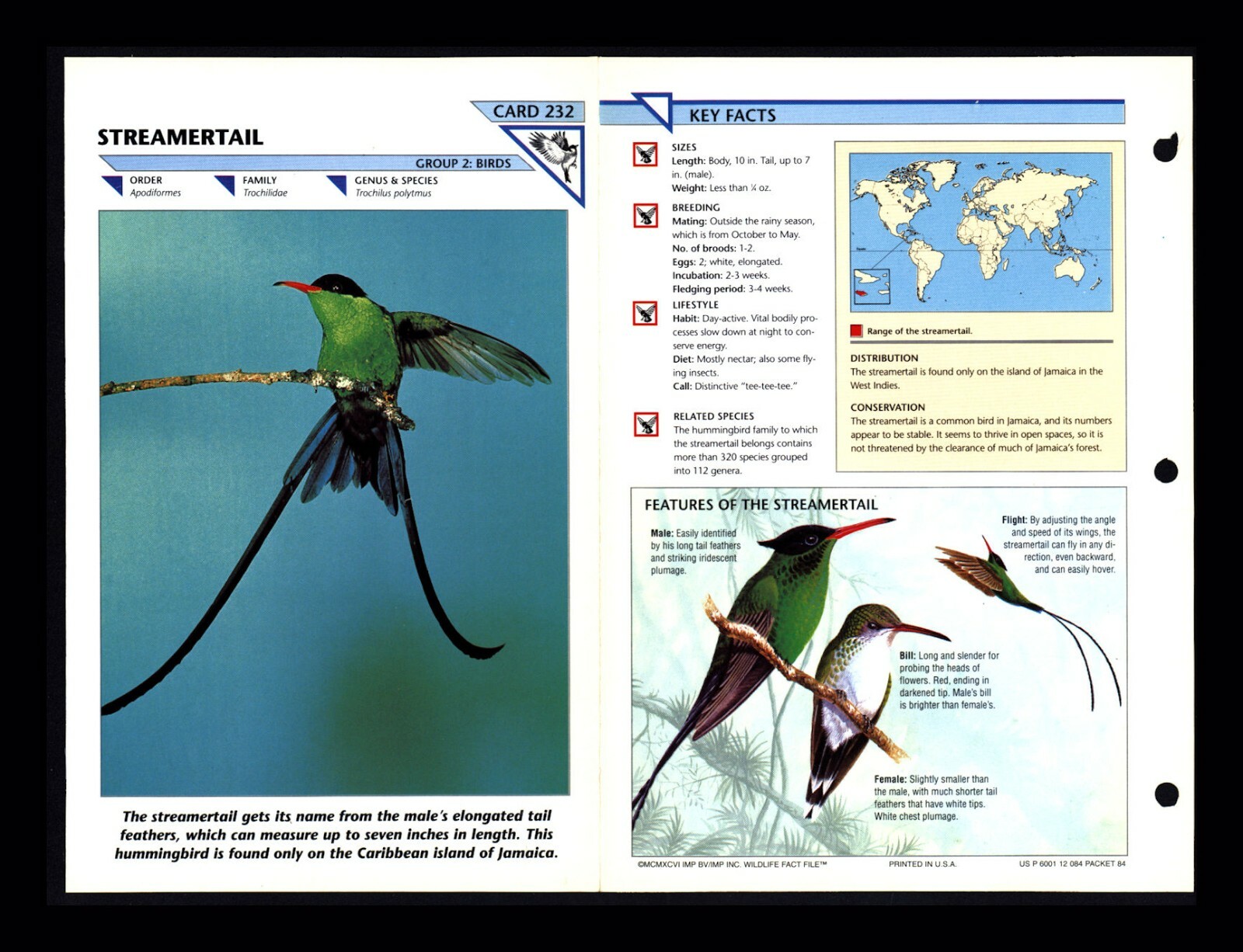Click the red range legend square
Screen dimensions: 1243x952
[856, 331]
